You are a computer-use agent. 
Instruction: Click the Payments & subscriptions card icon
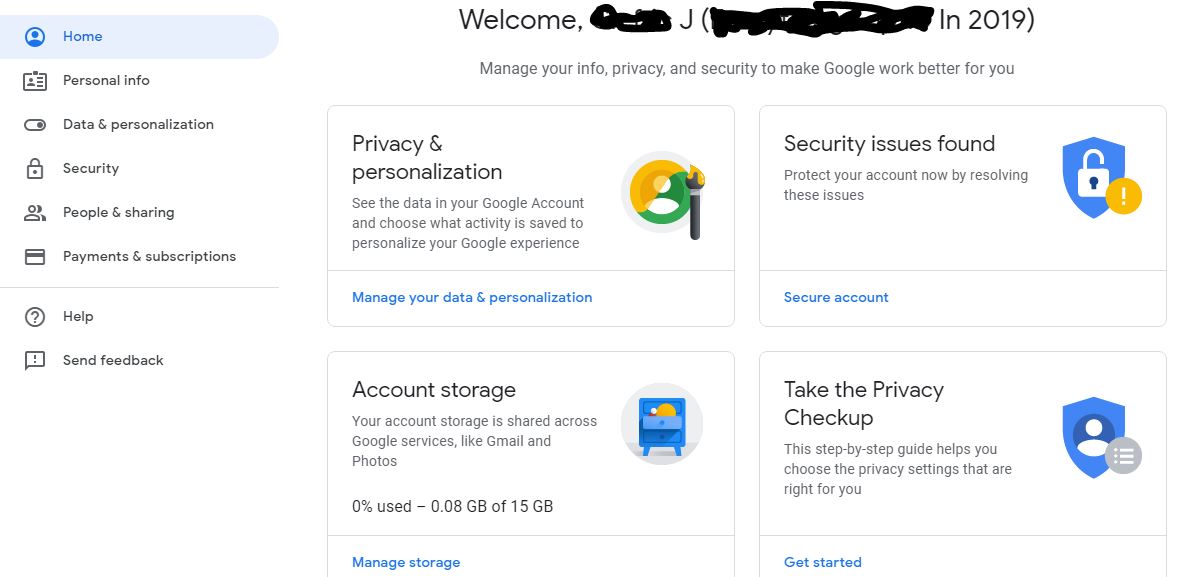click(x=35, y=256)
